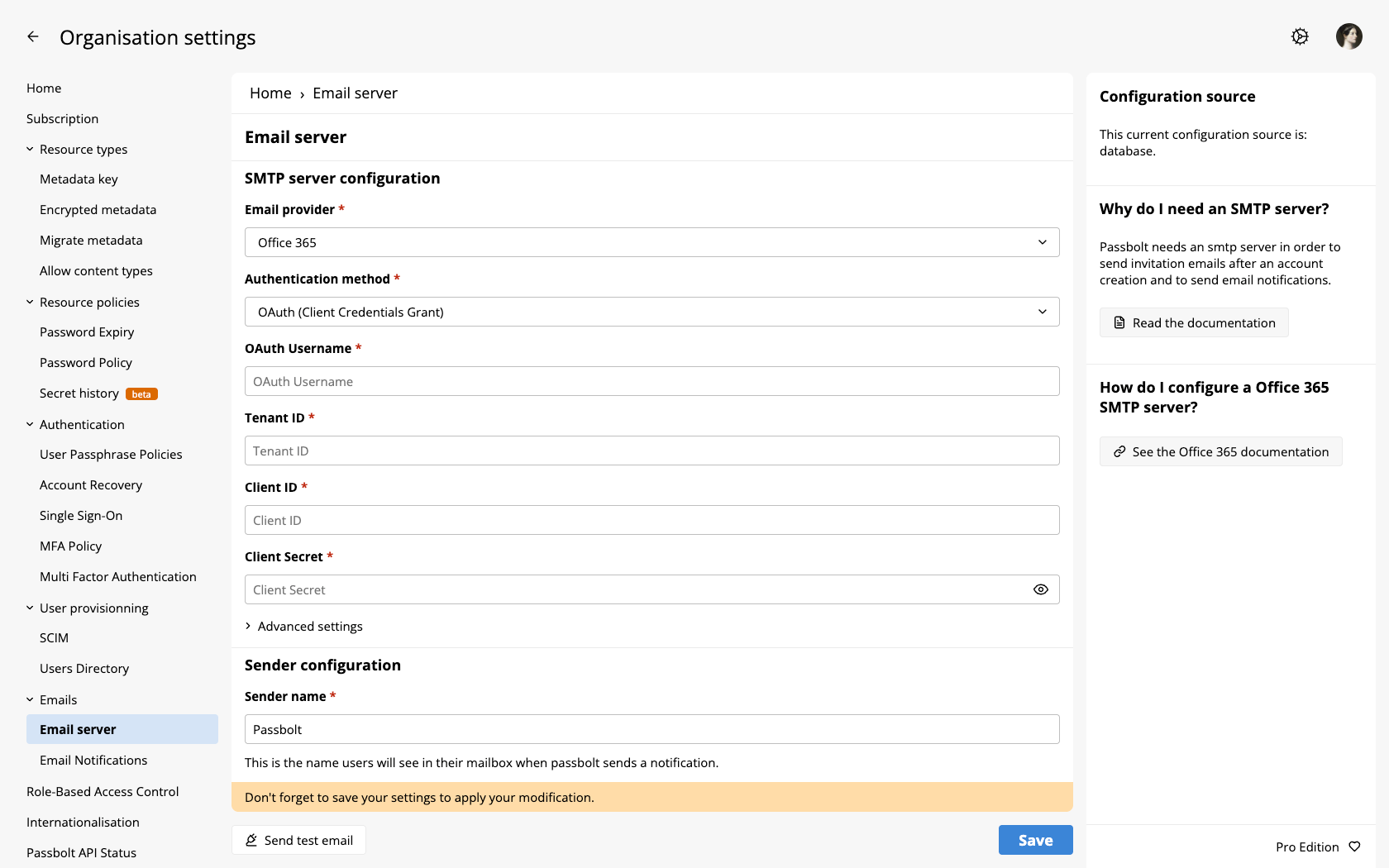Screen dimensions: 1389x868
Task: Click the back arrow next to Organisation settings
Action: [x=33, y=36]
